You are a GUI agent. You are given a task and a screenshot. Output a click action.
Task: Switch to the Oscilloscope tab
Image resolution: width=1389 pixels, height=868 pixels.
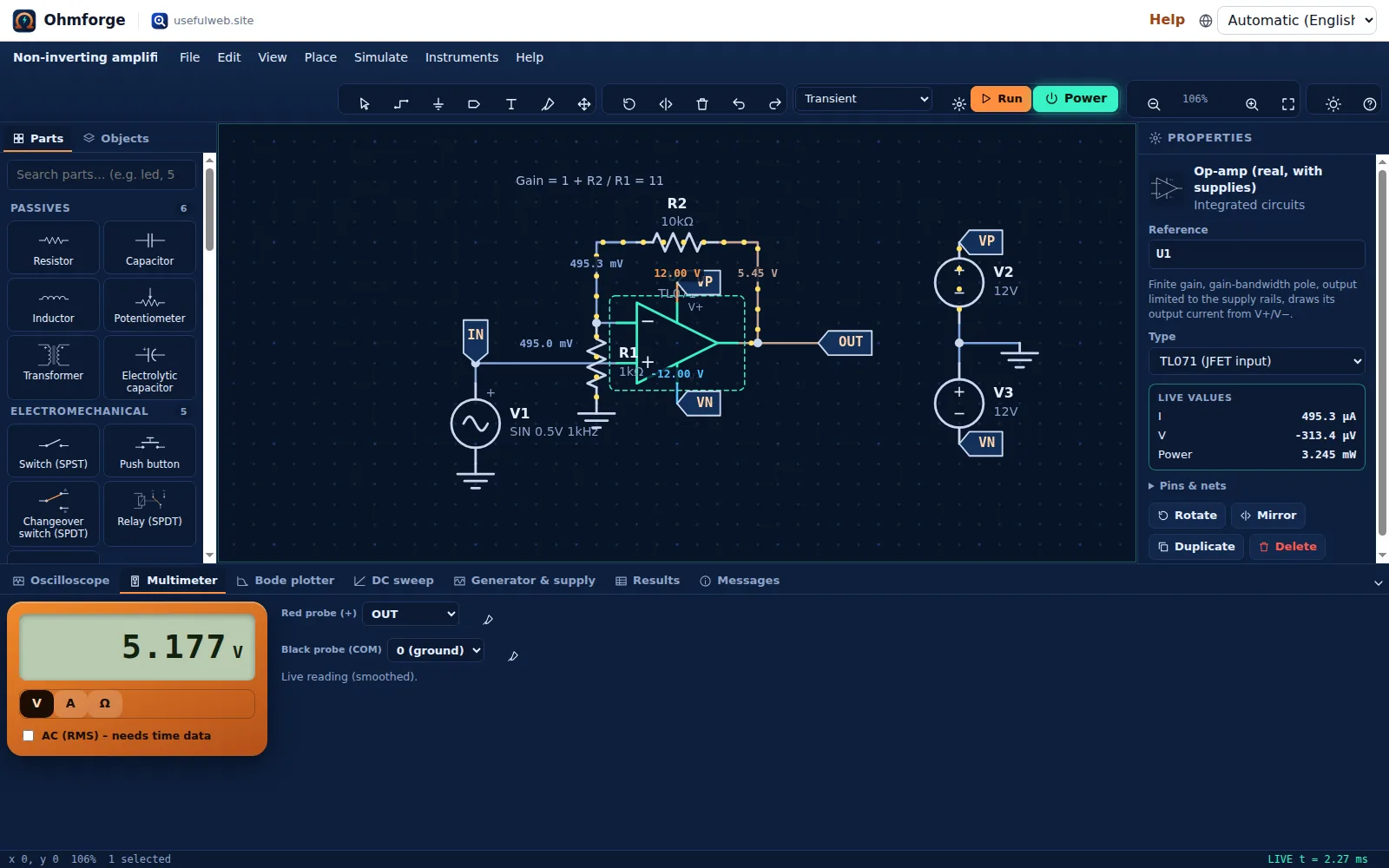pos(61,581)
